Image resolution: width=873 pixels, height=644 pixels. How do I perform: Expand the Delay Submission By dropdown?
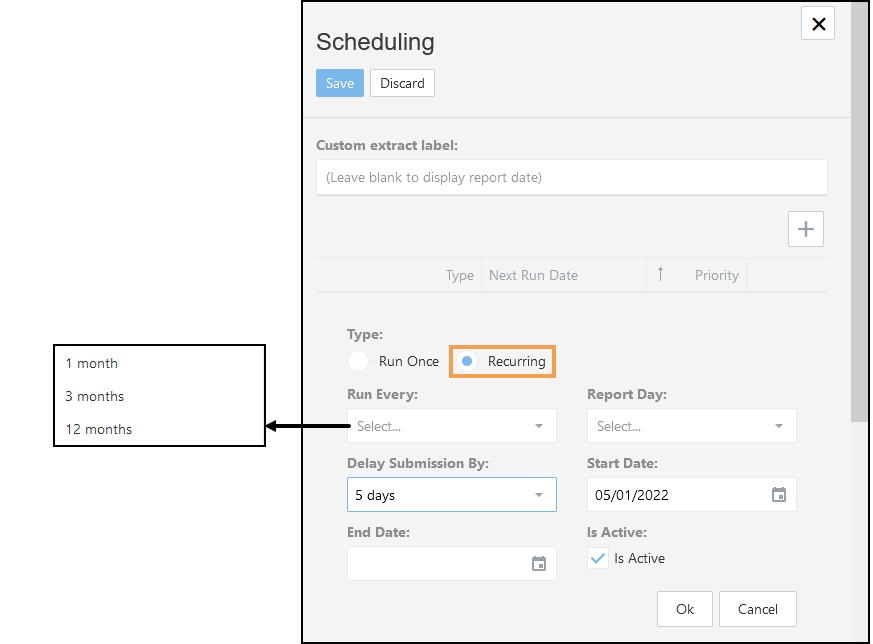(x=451, y=495)
